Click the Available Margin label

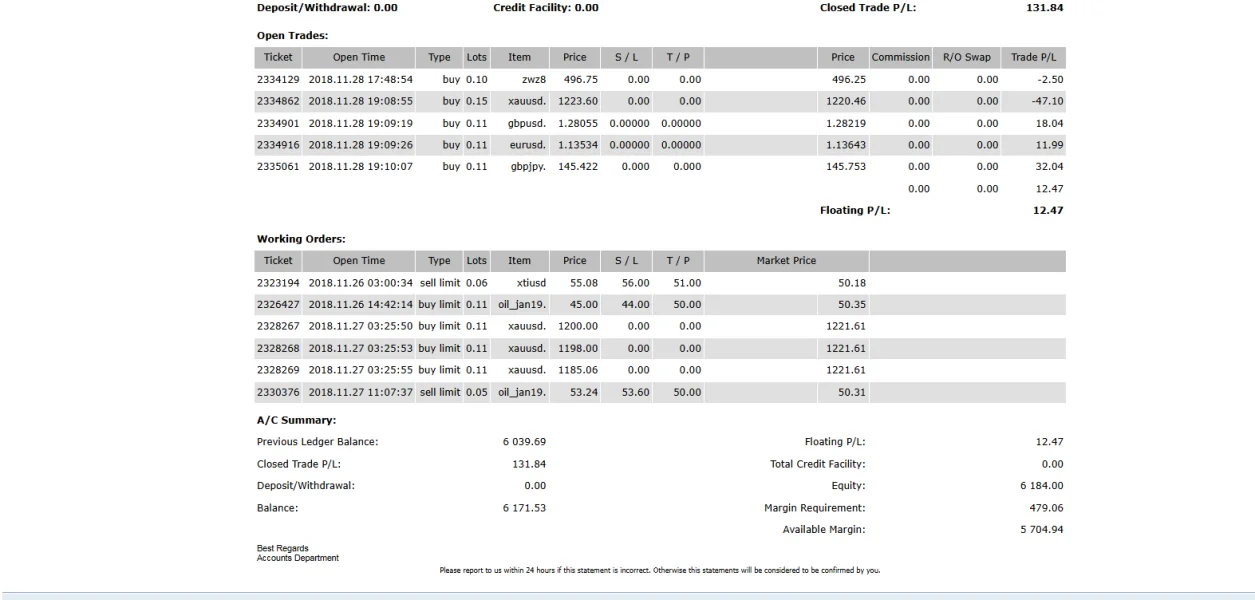pyautogui.click(x=824, y=530)
